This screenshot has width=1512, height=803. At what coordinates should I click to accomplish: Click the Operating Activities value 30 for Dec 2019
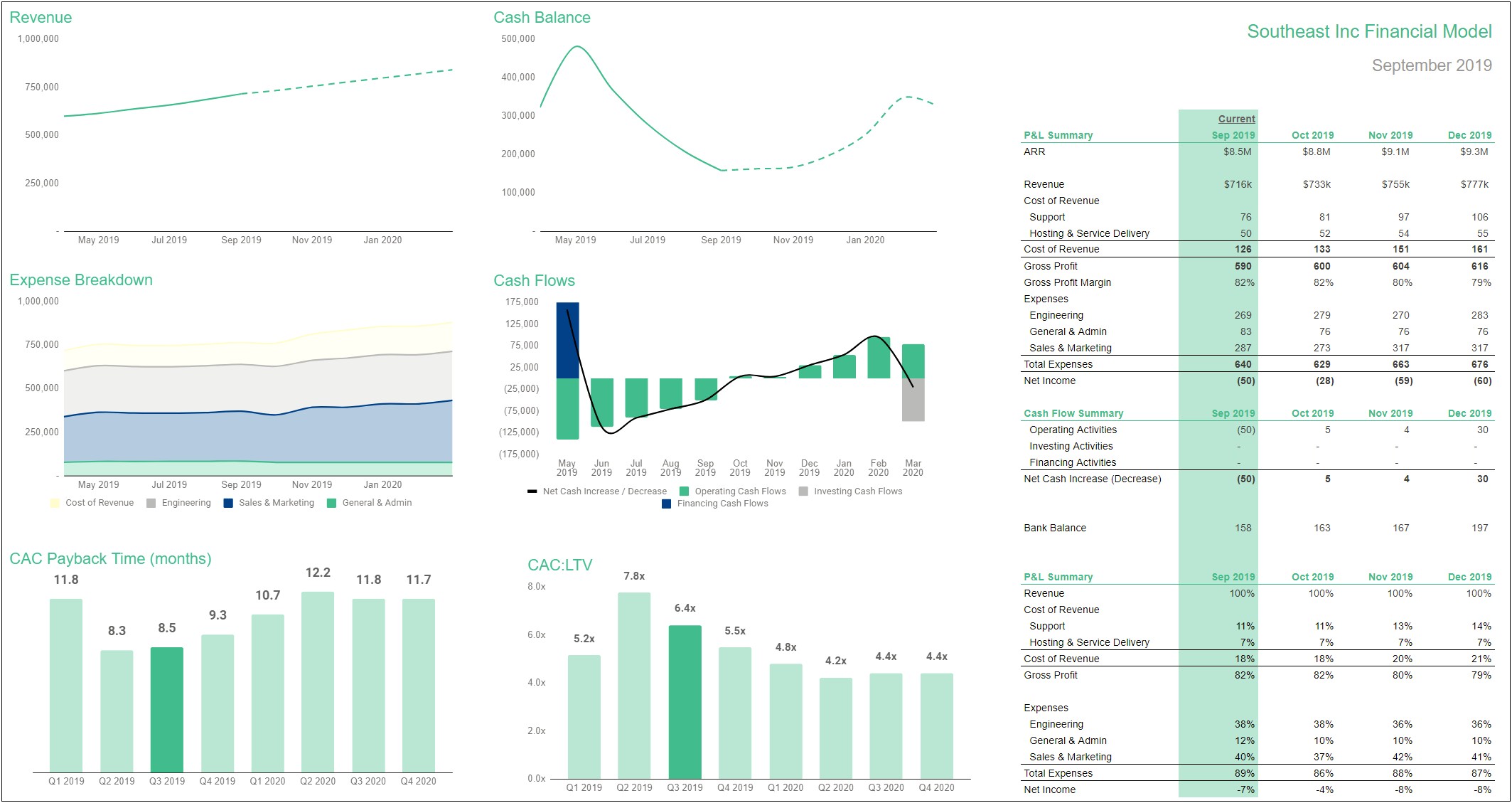[1482, 430]
